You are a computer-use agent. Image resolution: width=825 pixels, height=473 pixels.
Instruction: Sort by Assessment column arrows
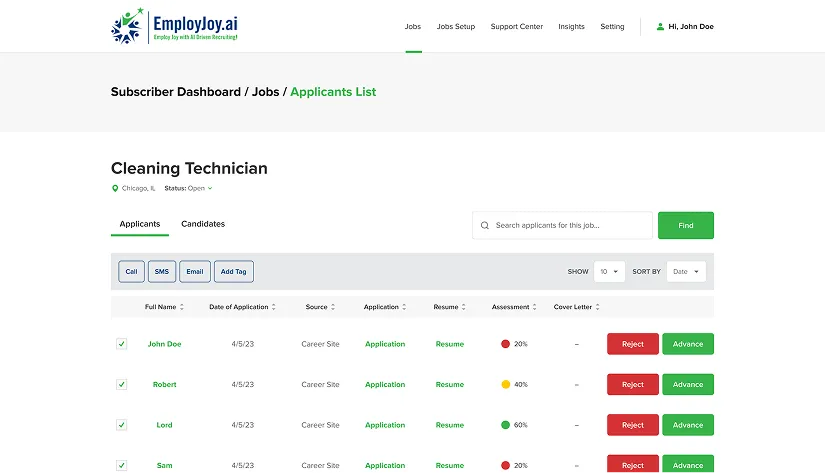(x=535, y=307)
